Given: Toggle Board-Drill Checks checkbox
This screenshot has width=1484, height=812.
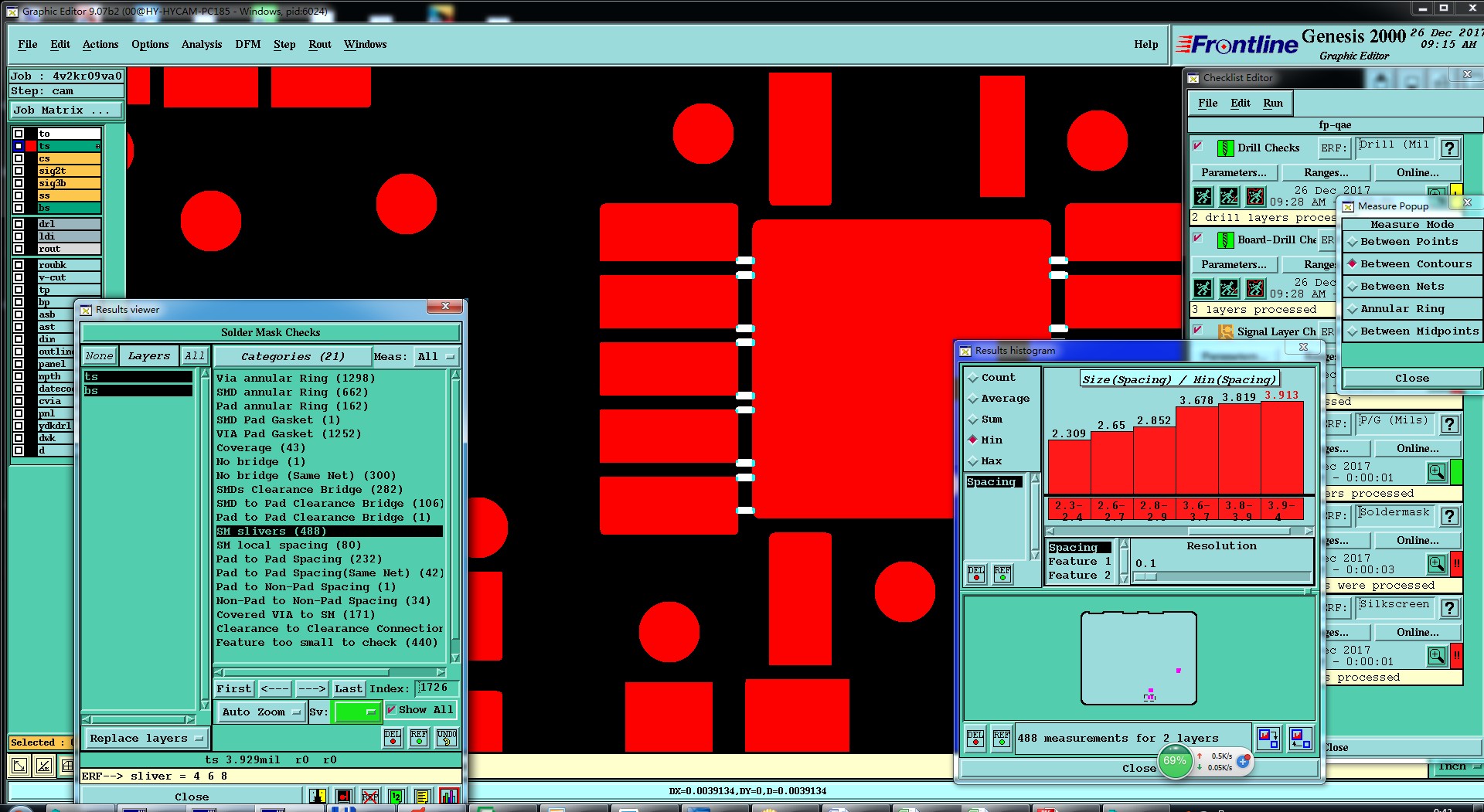Looking at the screenshot, I should [x=1197, y=238].
